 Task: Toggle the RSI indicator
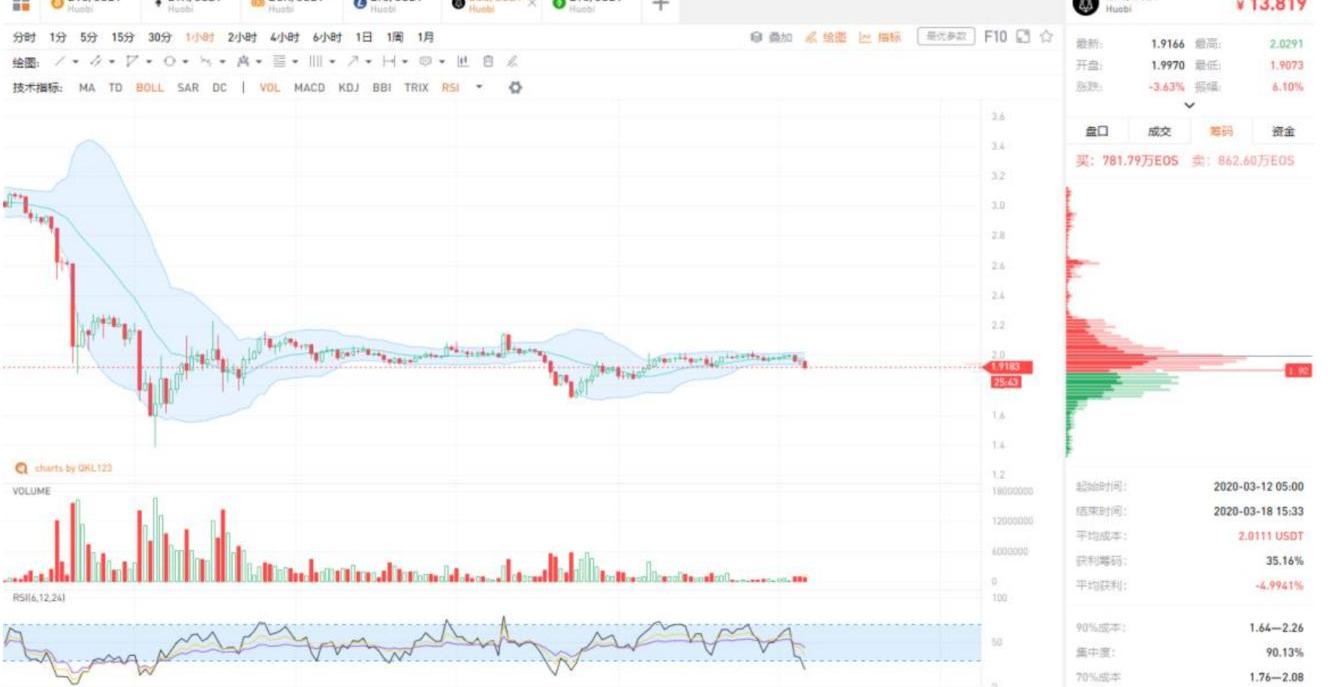[451, 88]
